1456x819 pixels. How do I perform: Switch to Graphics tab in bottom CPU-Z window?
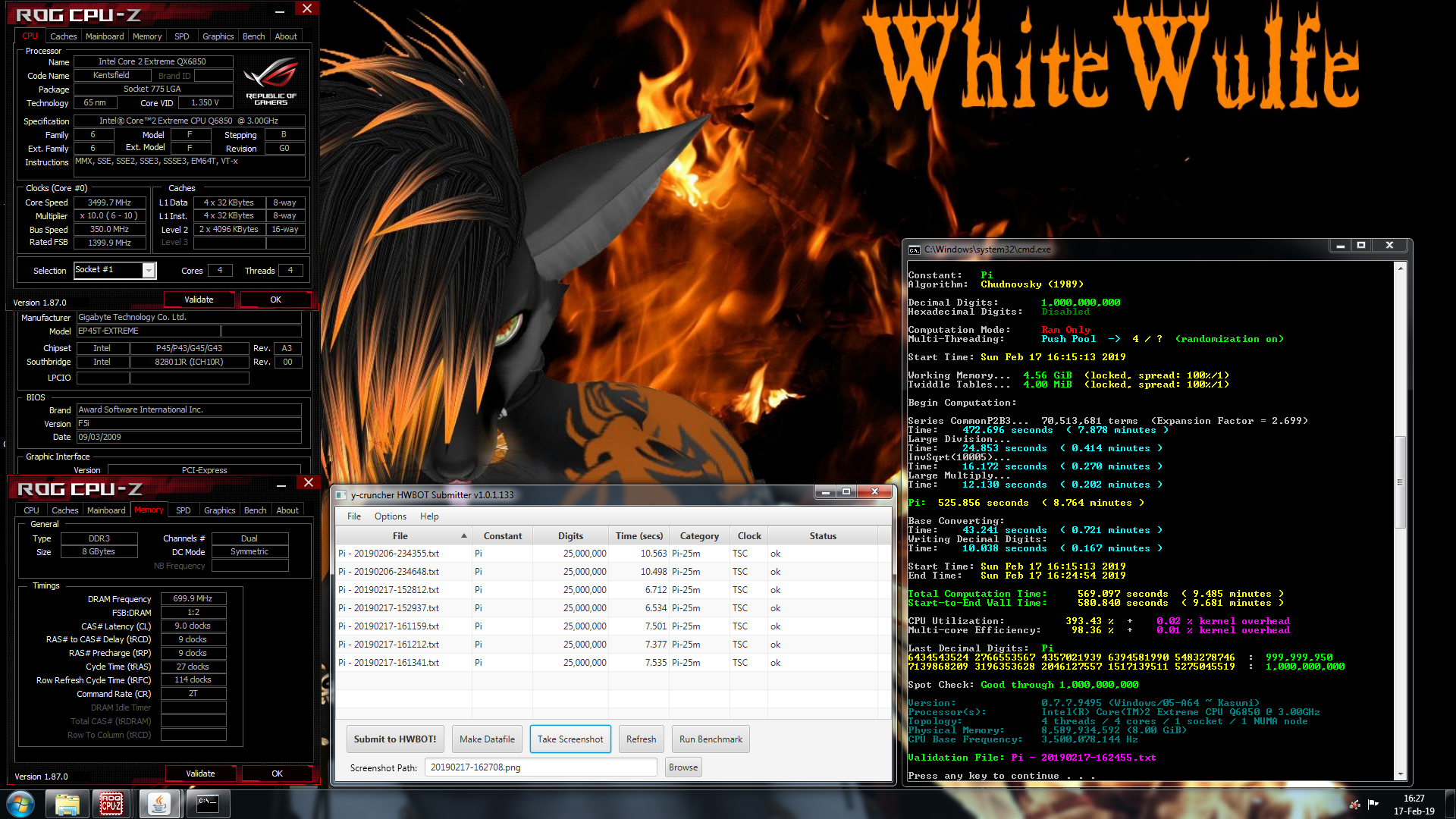coord(220,510)
